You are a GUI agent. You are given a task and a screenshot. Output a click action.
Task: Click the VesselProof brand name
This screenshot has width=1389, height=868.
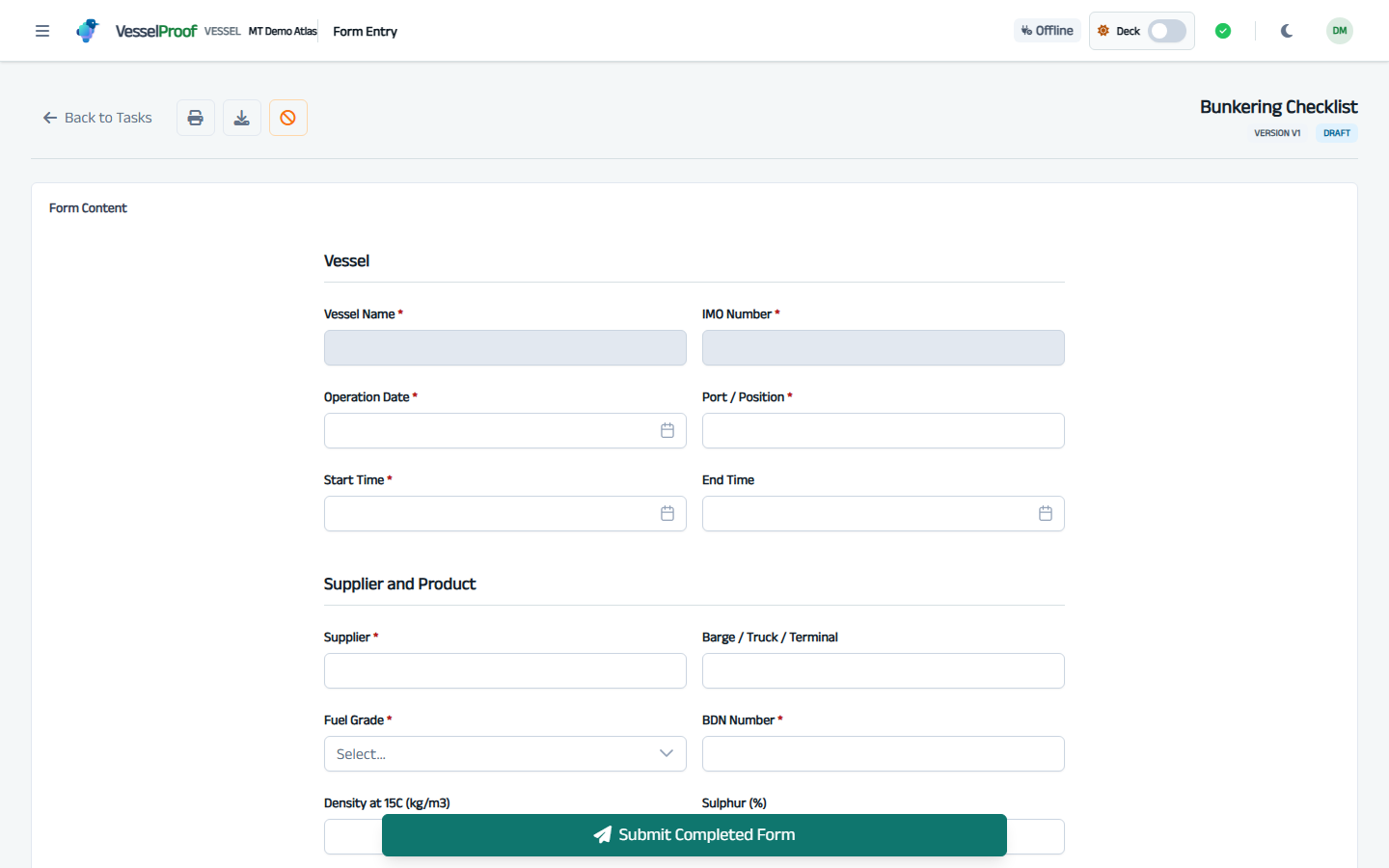(x=156, y=31)
